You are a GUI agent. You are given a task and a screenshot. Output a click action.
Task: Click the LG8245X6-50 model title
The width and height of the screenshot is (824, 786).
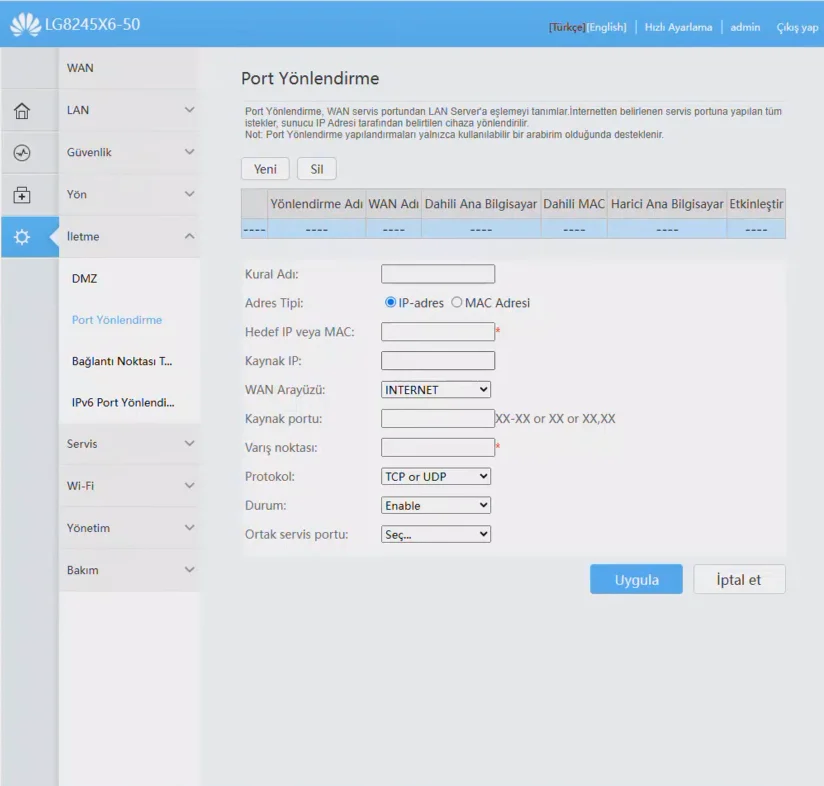(92, 24)
